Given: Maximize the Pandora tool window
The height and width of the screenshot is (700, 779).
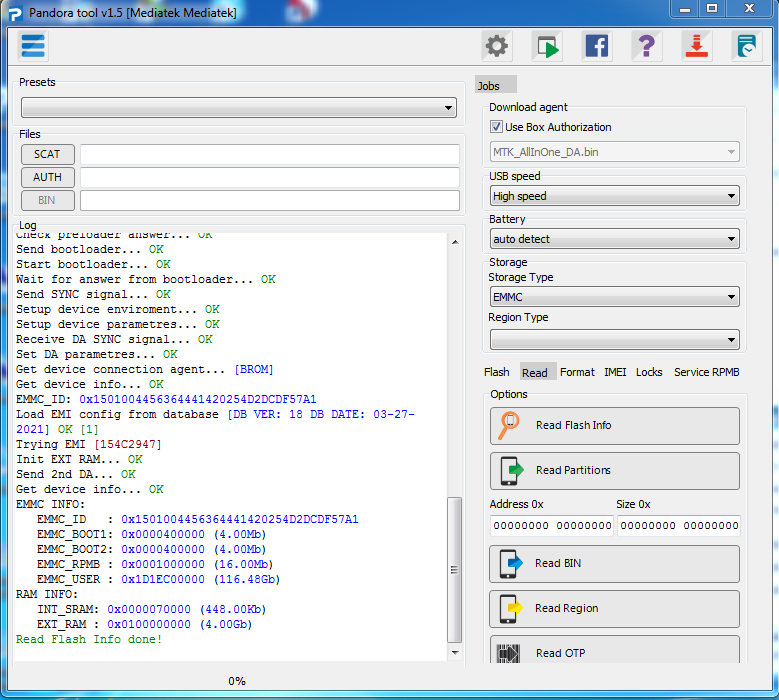Looking at the screenshot, I should 712,9.
